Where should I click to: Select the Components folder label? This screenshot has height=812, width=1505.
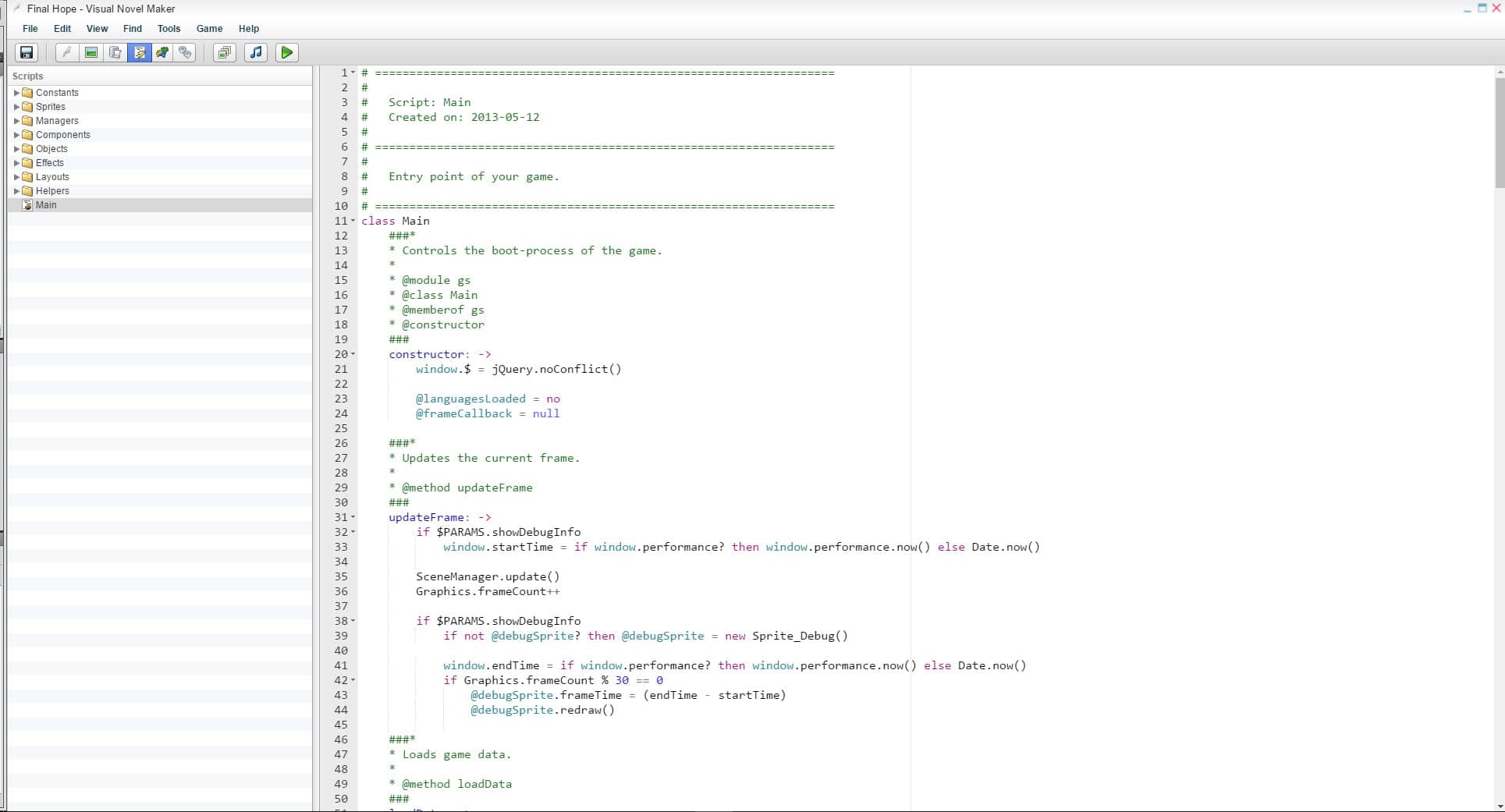point(63,135)
